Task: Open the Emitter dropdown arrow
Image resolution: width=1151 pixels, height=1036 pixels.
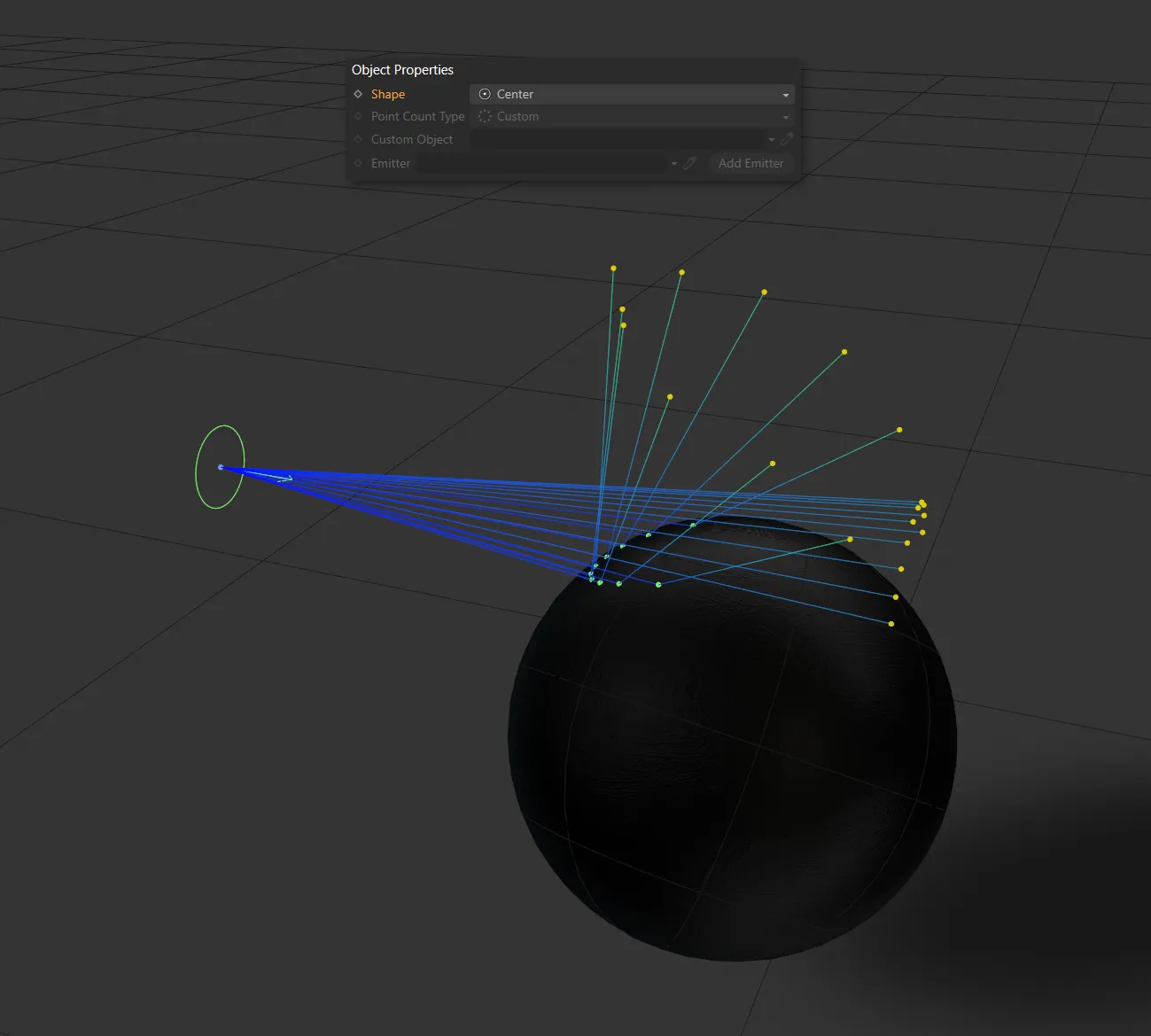Action: (673, 163)
